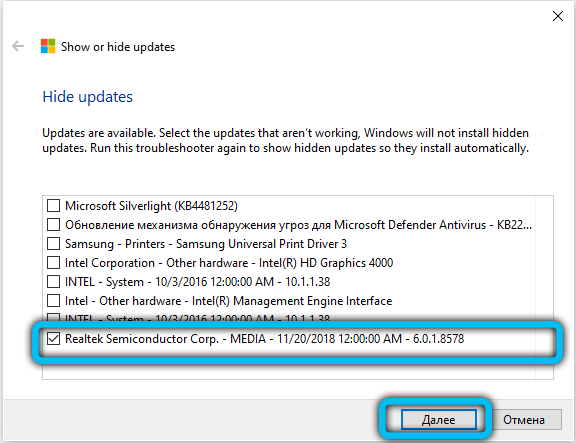Check the Microsoft Defender Antivirus update checkbox

53,224
